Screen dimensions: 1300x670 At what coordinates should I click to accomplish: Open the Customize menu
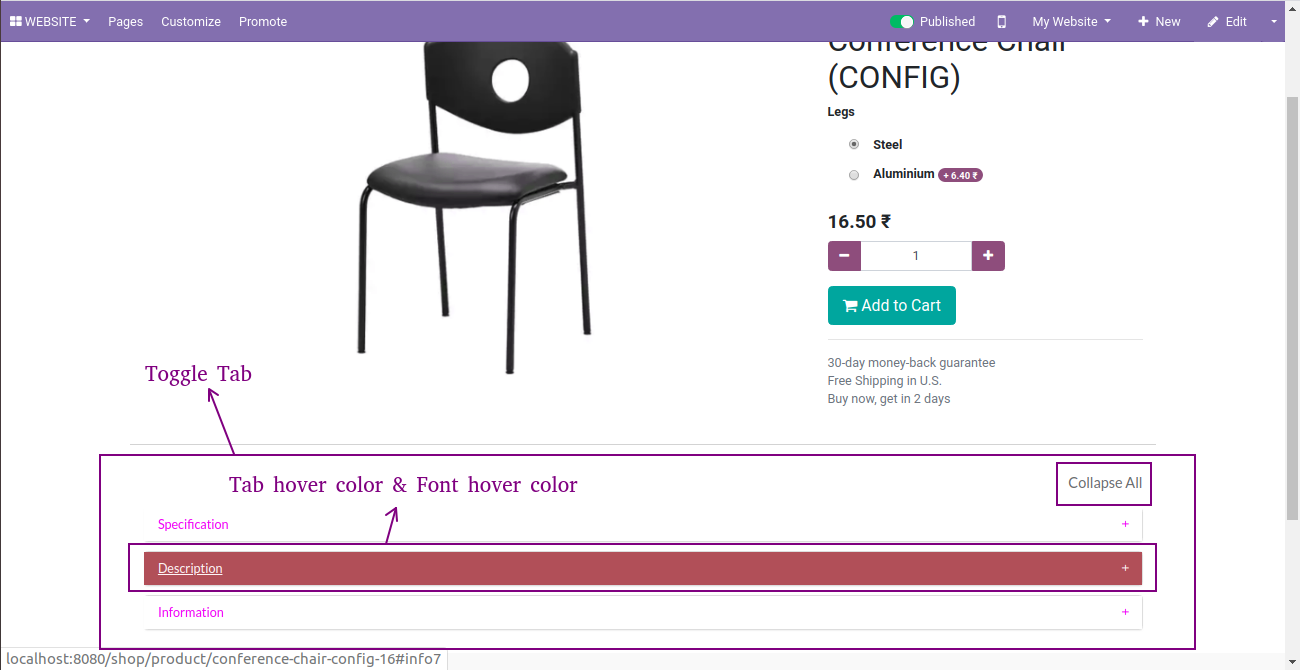point(191,21)
